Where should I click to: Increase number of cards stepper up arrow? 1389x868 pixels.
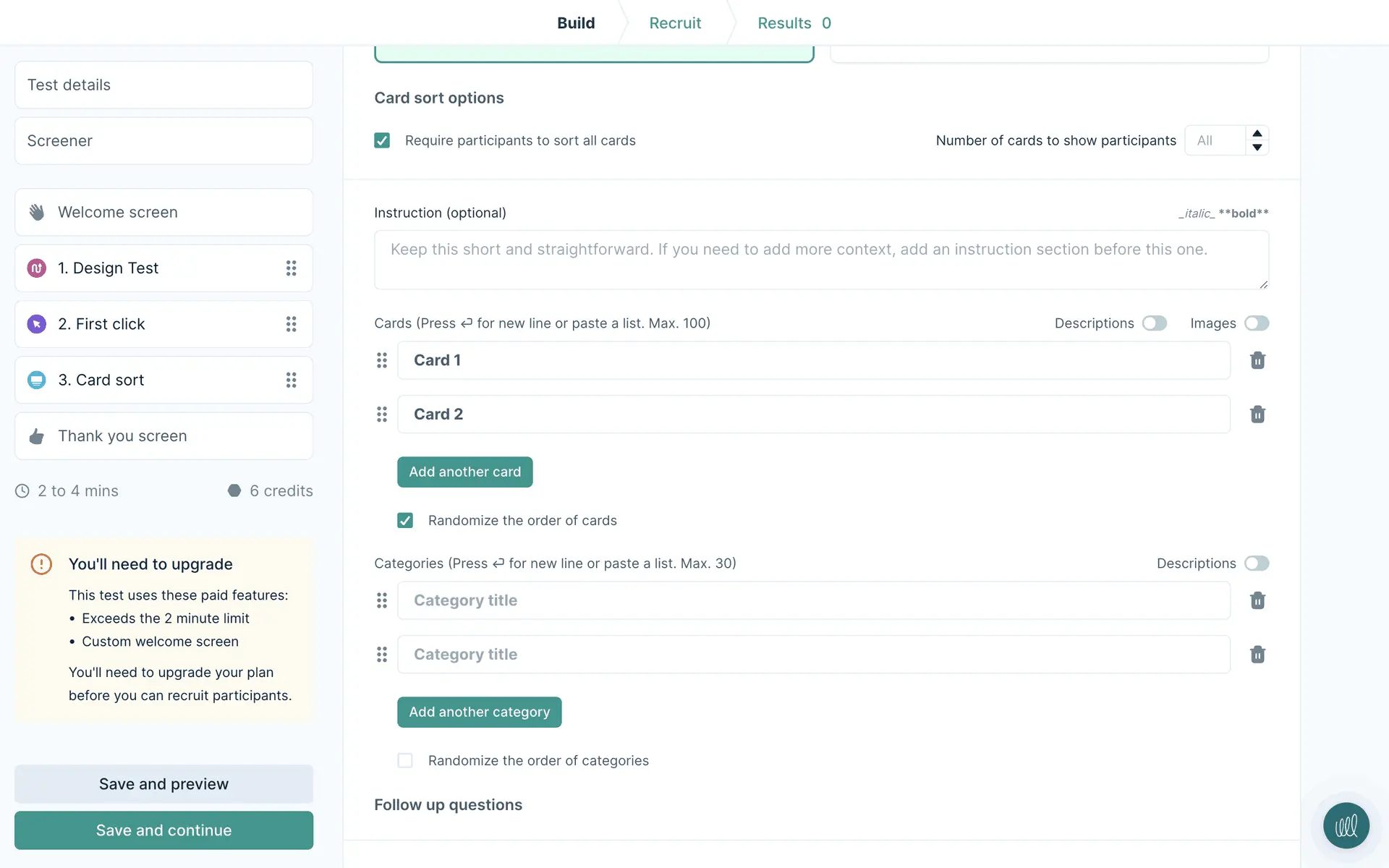coord(1257,134)
